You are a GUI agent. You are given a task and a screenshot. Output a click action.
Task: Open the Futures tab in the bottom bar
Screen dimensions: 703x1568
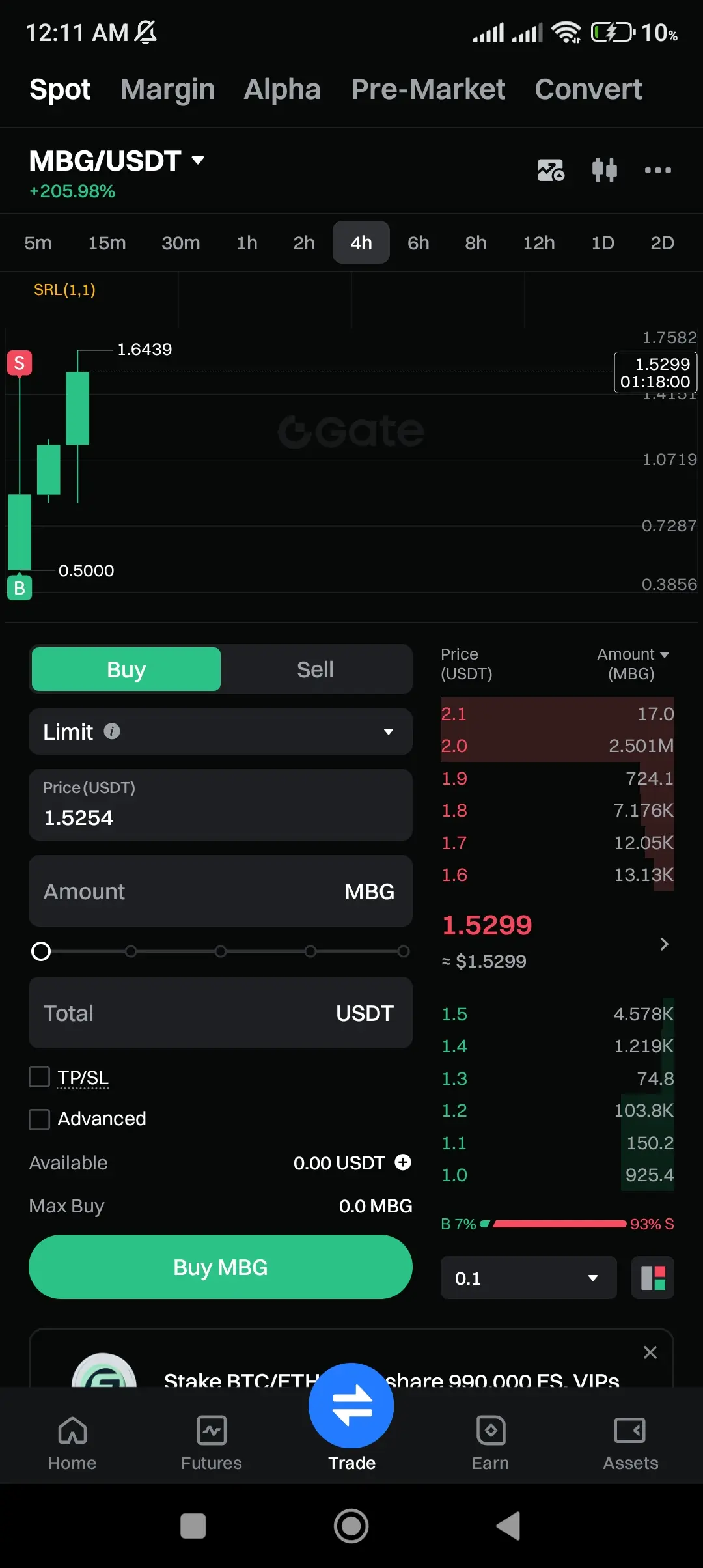[211, 1443]
